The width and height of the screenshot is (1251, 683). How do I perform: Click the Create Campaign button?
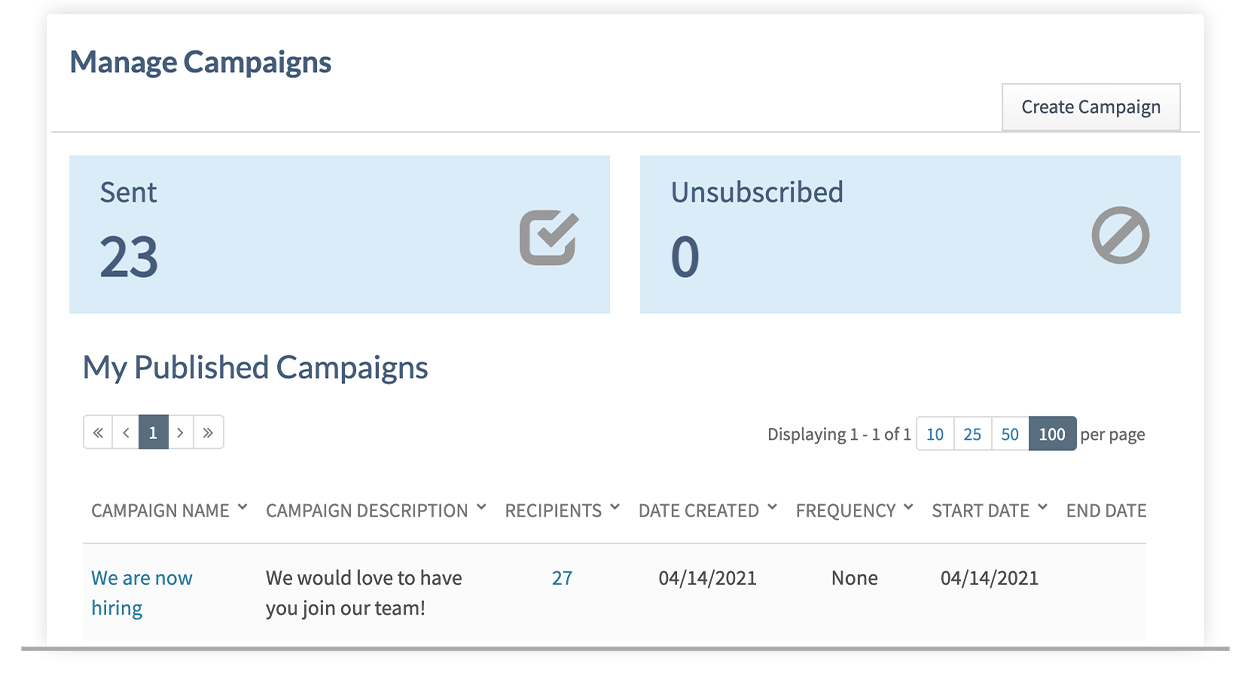point(1090,107)
